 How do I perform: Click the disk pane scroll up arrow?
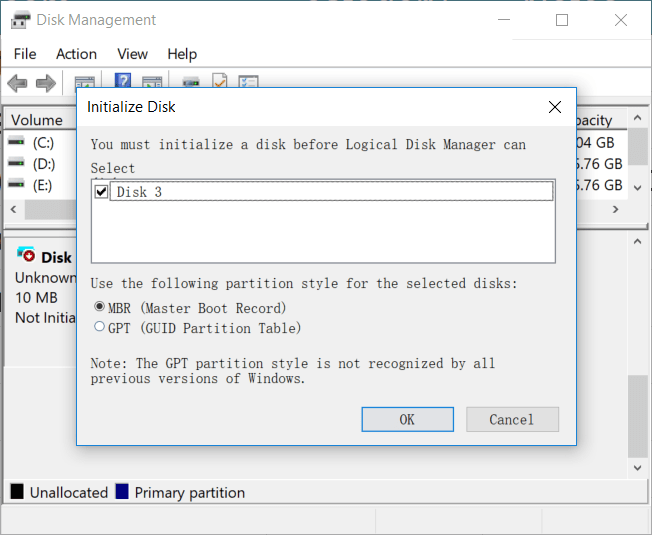point(637,242)
